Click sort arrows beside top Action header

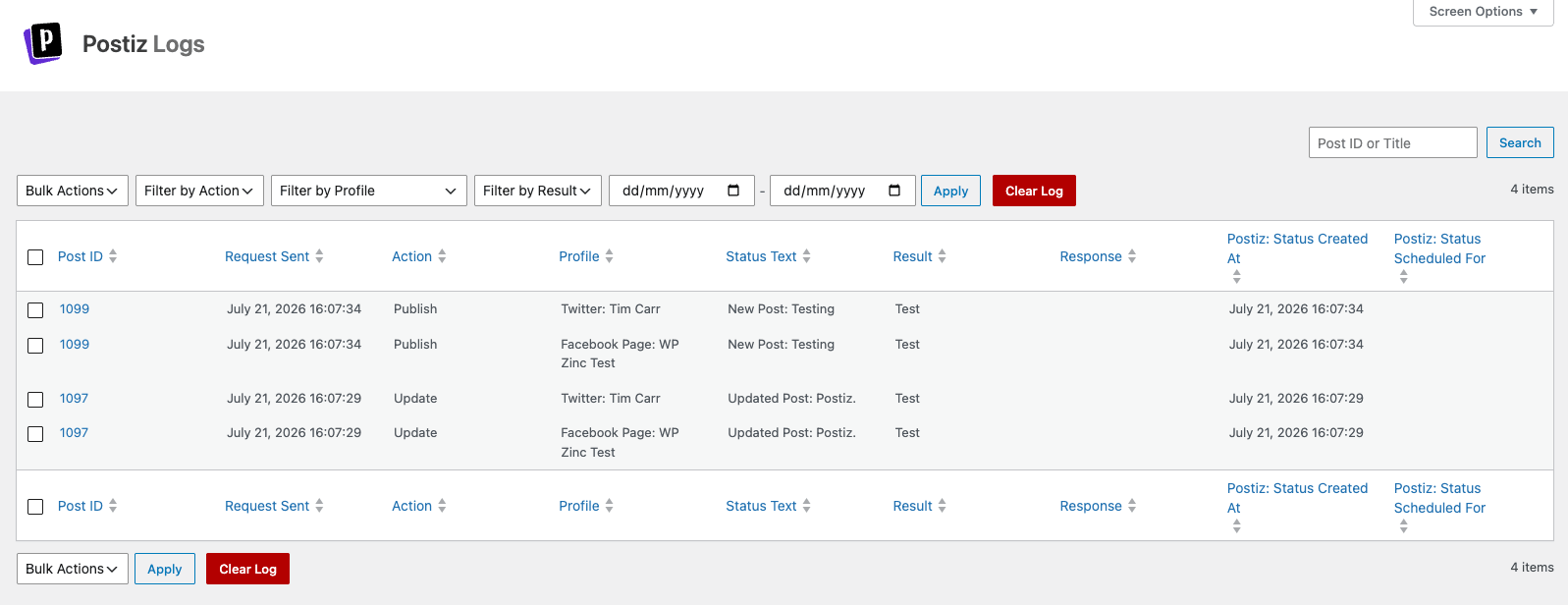[x=442, y=256]
